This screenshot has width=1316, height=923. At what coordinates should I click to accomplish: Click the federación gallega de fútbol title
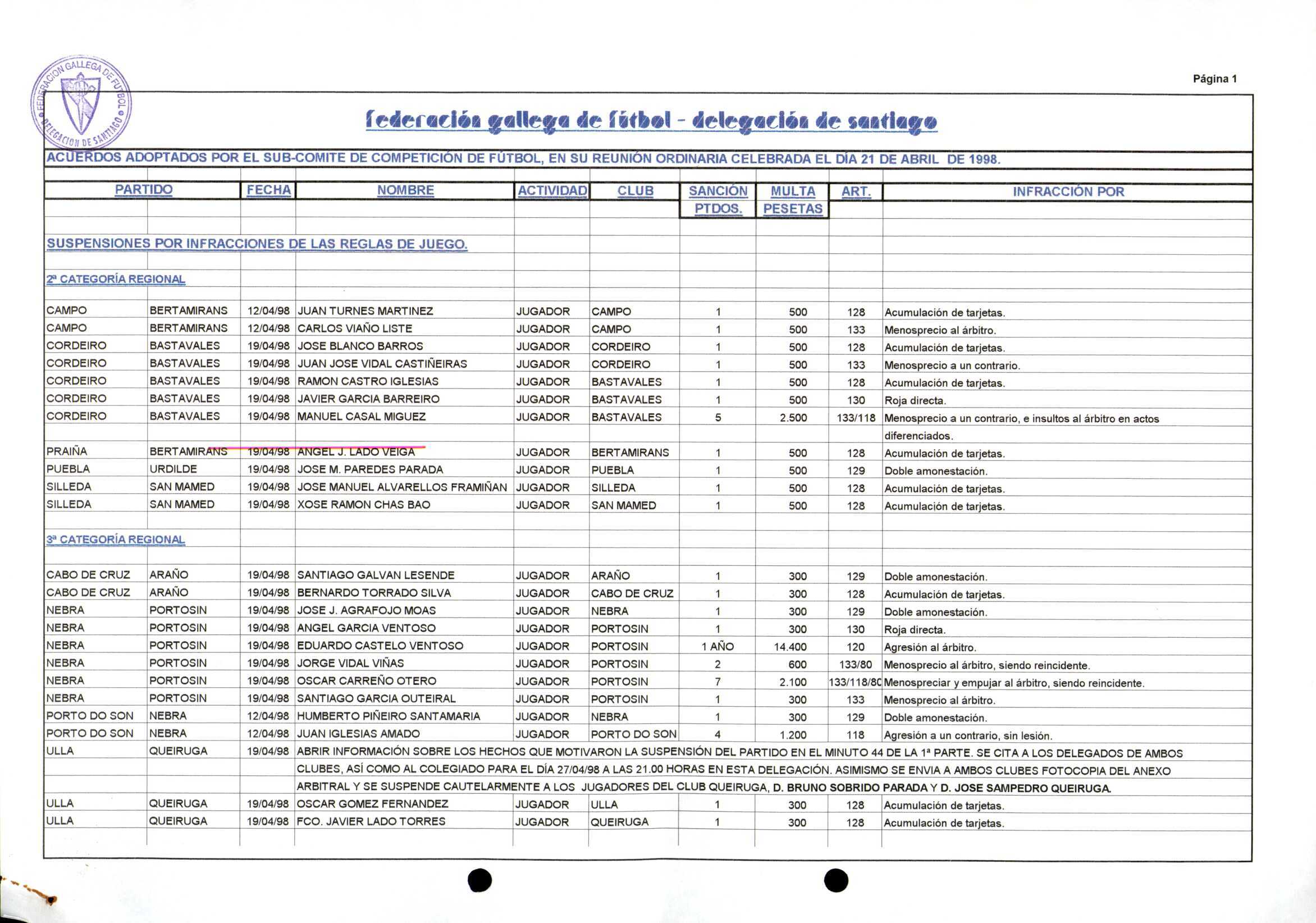point(651,121)
